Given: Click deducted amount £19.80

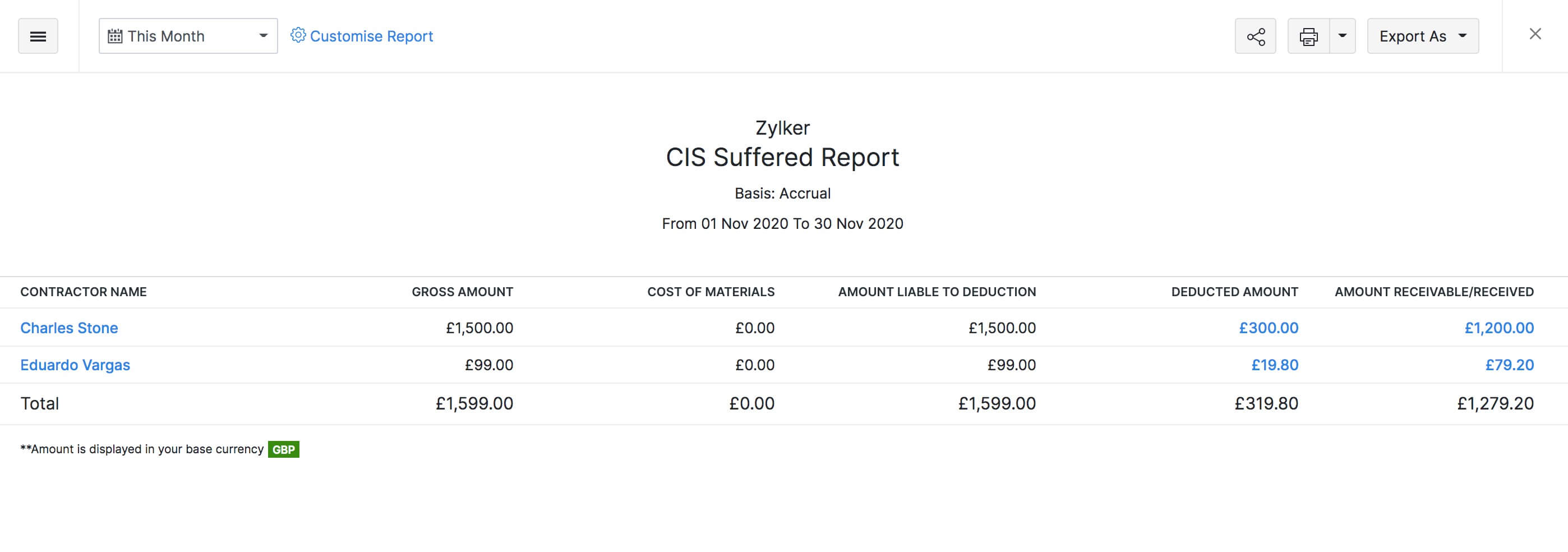Looking at the screenshot, I should (1275, 365).
